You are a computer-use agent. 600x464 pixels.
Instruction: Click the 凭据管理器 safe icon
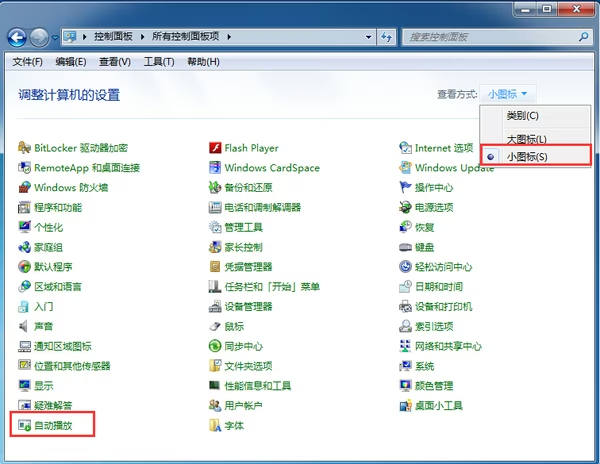point(215,267)
